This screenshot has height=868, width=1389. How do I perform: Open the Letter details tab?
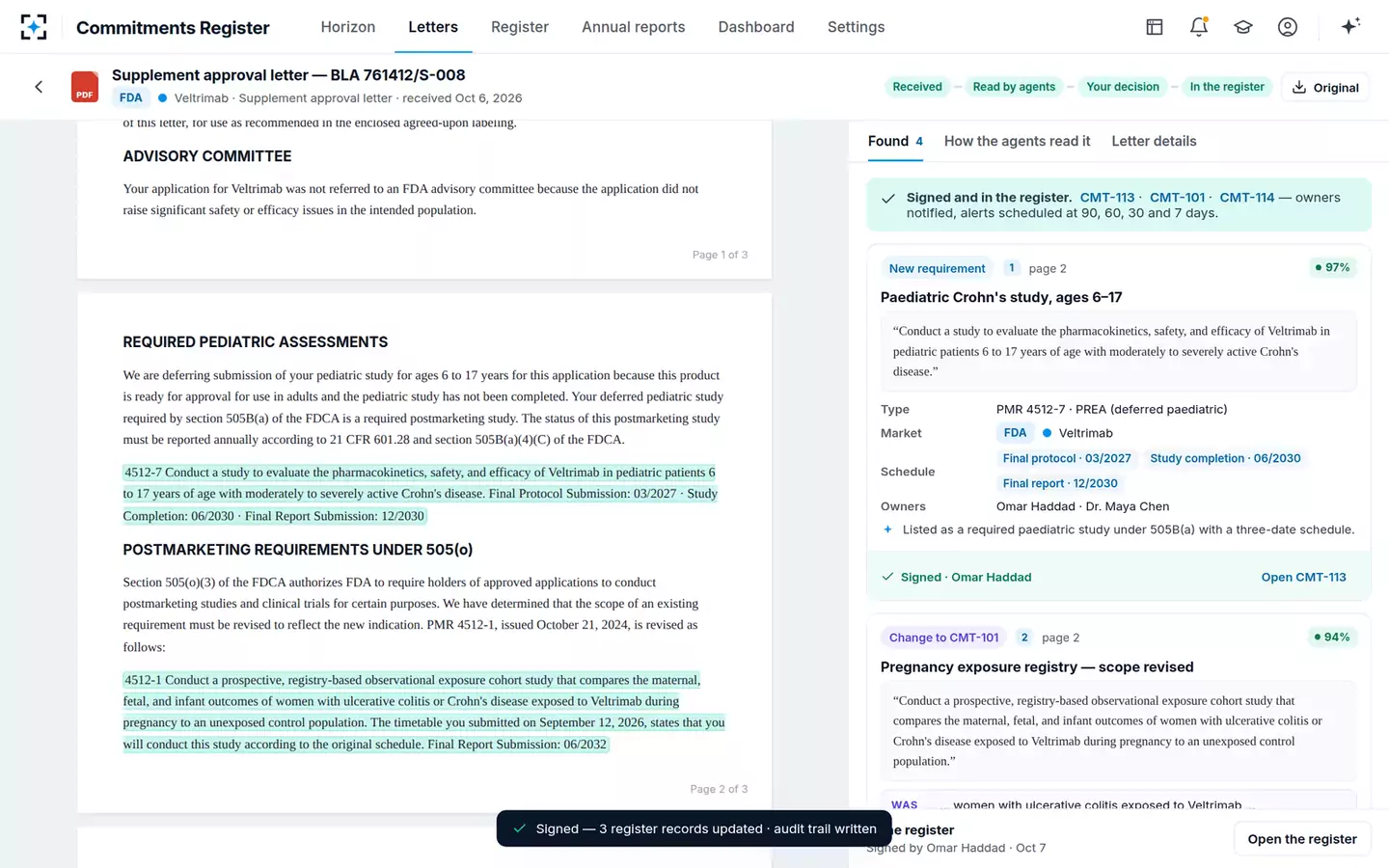1154,141
